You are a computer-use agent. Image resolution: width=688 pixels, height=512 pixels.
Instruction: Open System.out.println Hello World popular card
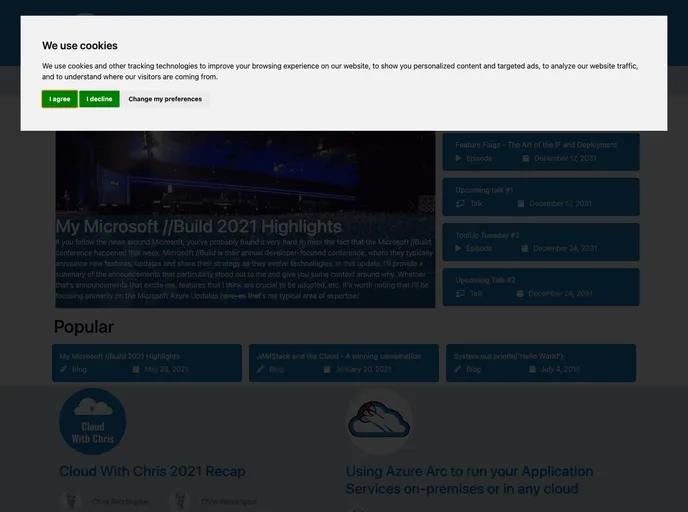pyautogui.click(x=541, y=363)
